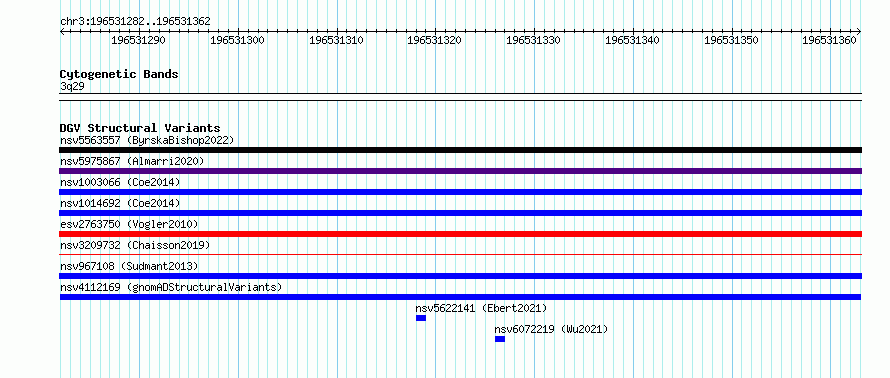The image size is (890, 378).
Task: Select the small blue nsv6072219 variant block
Action: (499, 339)
